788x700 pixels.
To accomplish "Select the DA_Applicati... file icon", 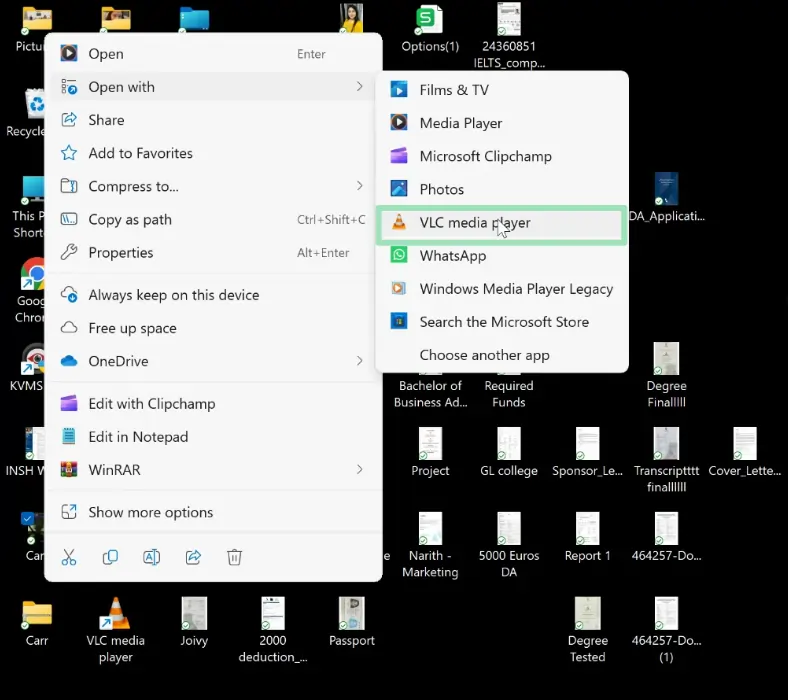I will 666,189.
